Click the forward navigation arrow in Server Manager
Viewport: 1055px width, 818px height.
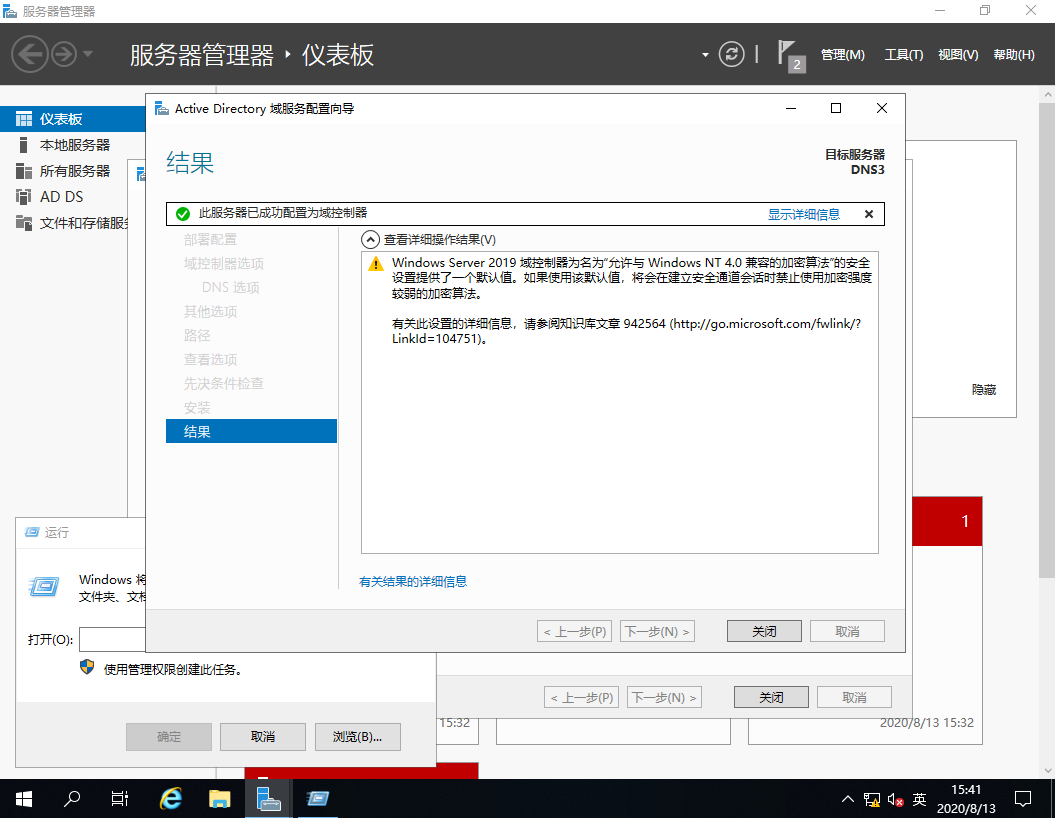tap(64, 54)
